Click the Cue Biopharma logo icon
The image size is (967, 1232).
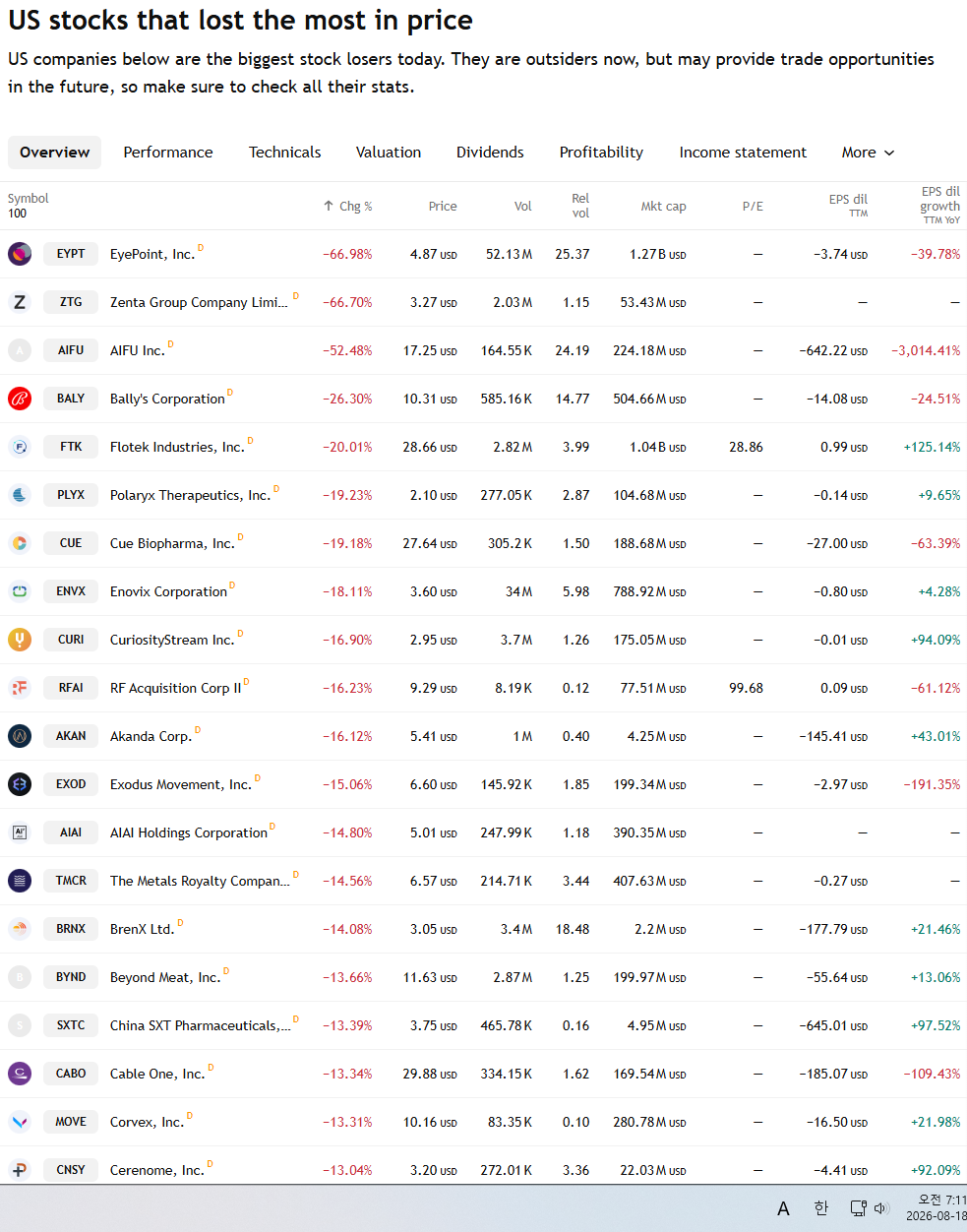20,543
